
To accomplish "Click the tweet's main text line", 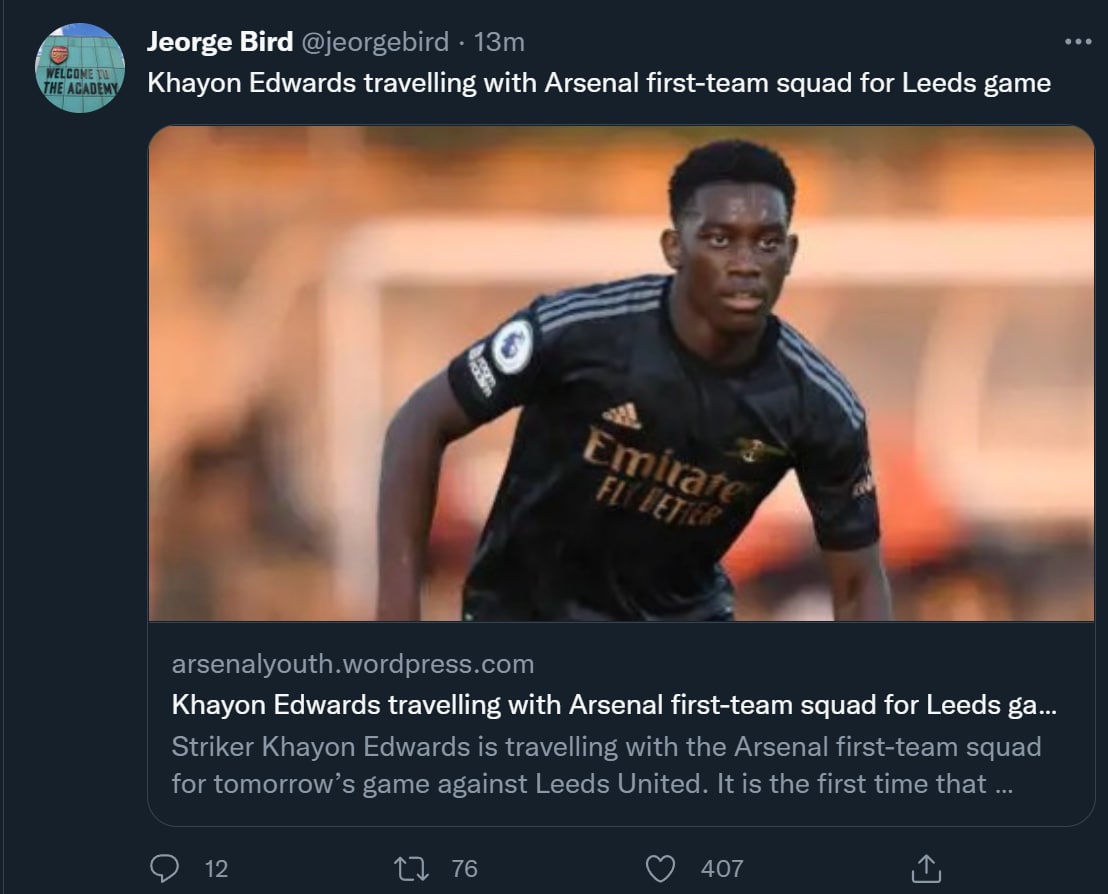I will click(599, 82).
